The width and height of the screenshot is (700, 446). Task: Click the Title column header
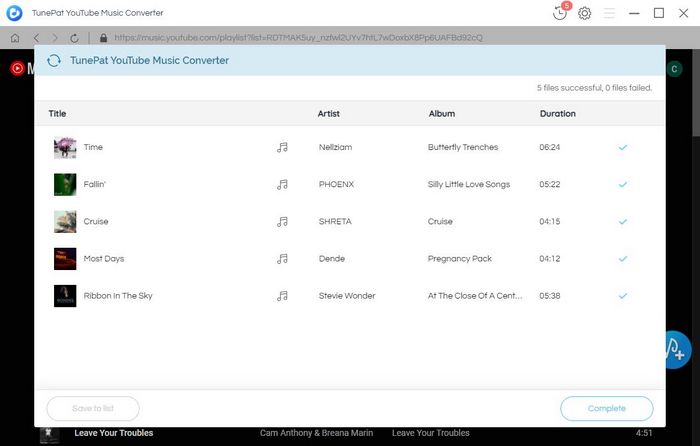tap(57, 113)
